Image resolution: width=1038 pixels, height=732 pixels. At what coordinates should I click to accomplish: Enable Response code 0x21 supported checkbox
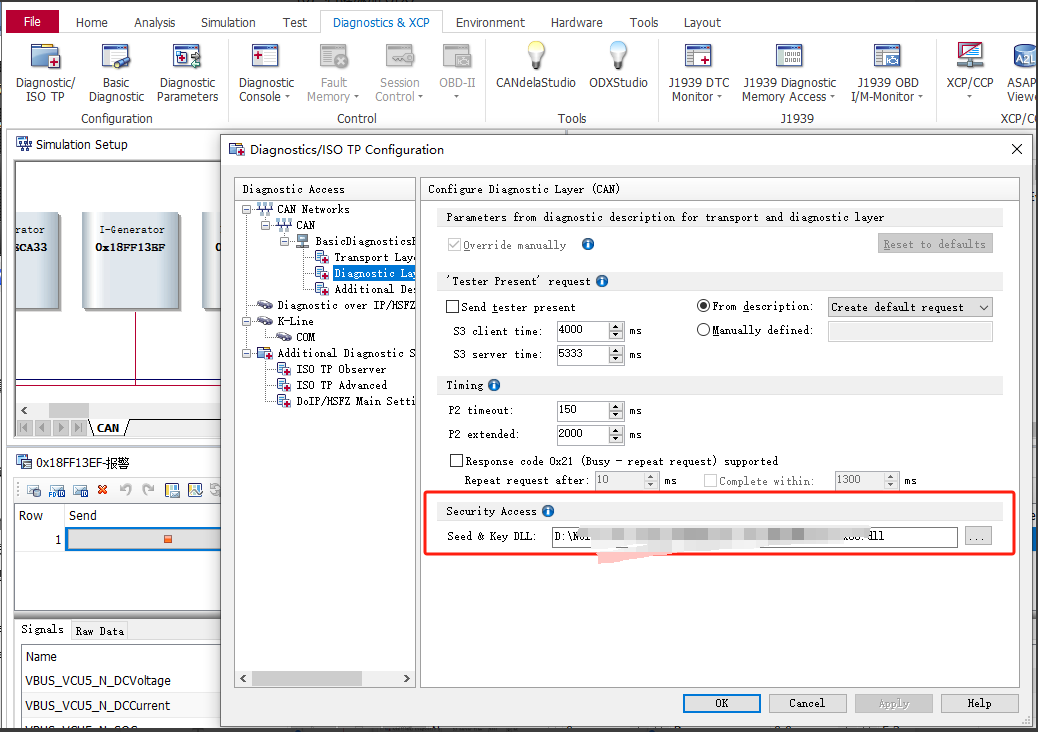point(456,460)
